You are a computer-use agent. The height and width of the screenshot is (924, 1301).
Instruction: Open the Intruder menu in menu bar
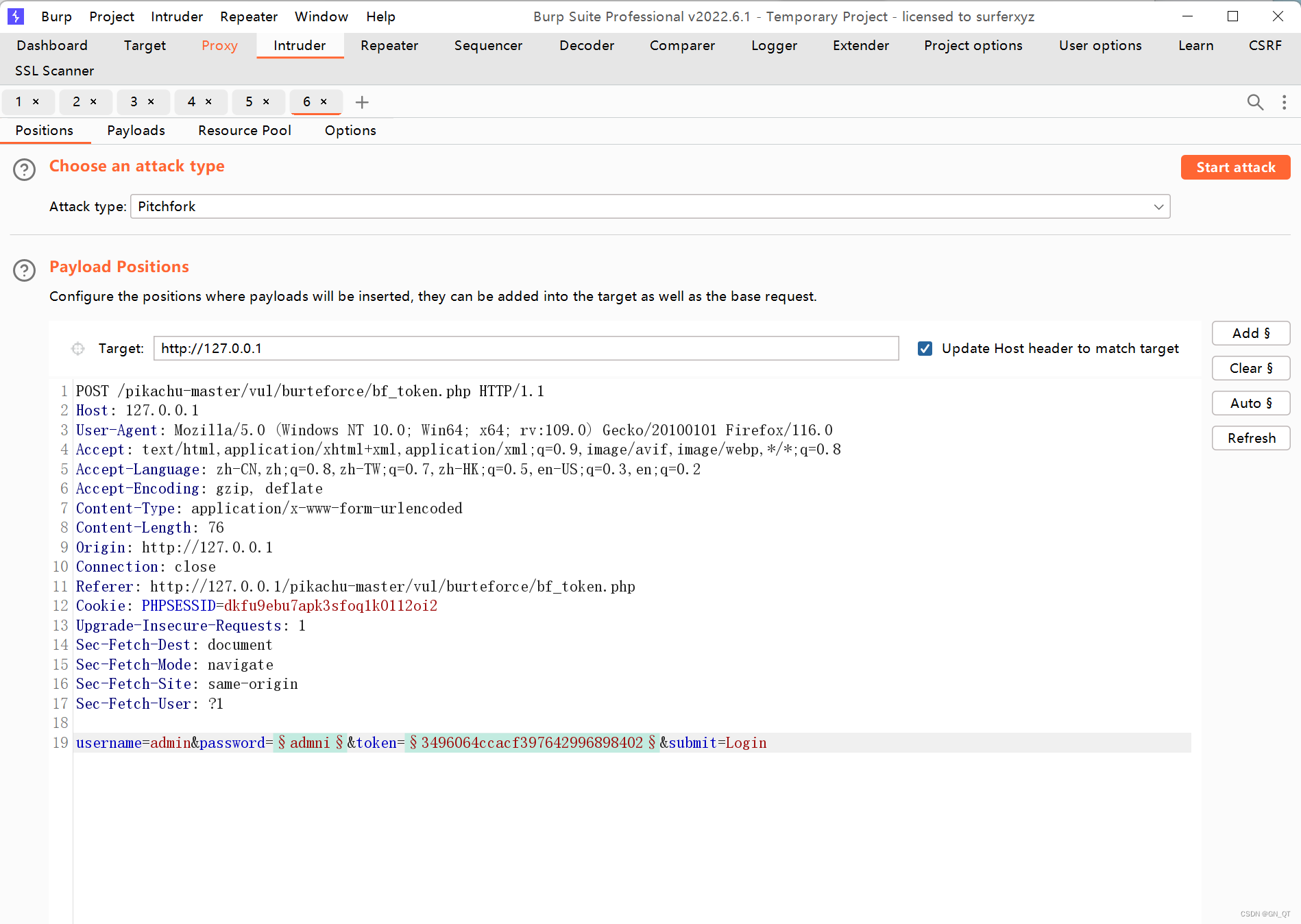tap(177, 16)
